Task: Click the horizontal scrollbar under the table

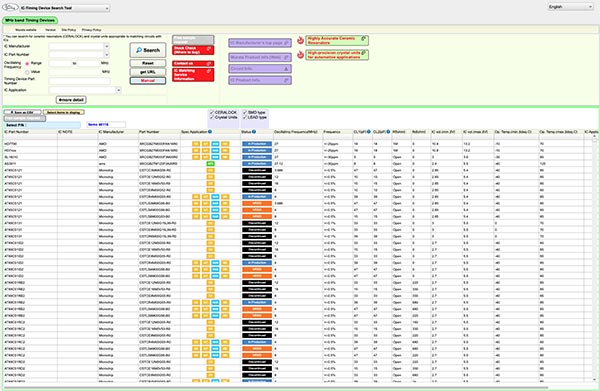Action: [x=276, y=387]
